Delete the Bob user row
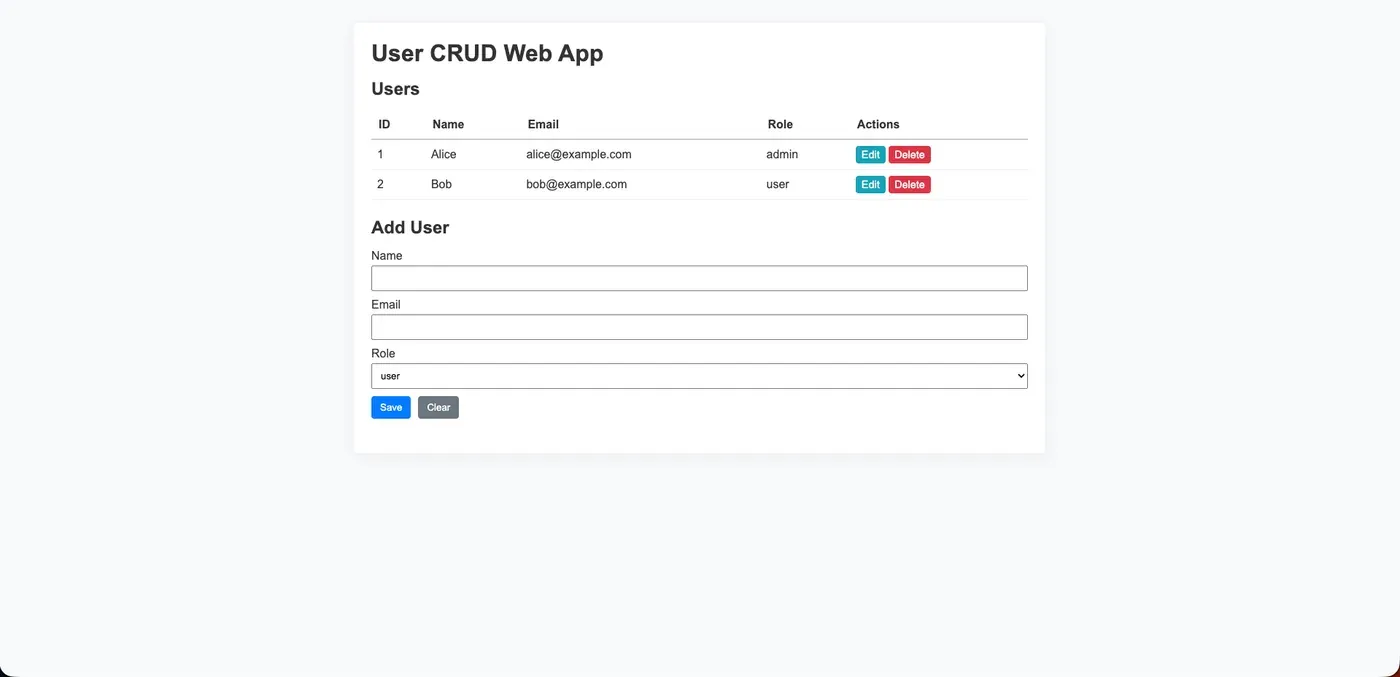 click(x=909, y=185)
